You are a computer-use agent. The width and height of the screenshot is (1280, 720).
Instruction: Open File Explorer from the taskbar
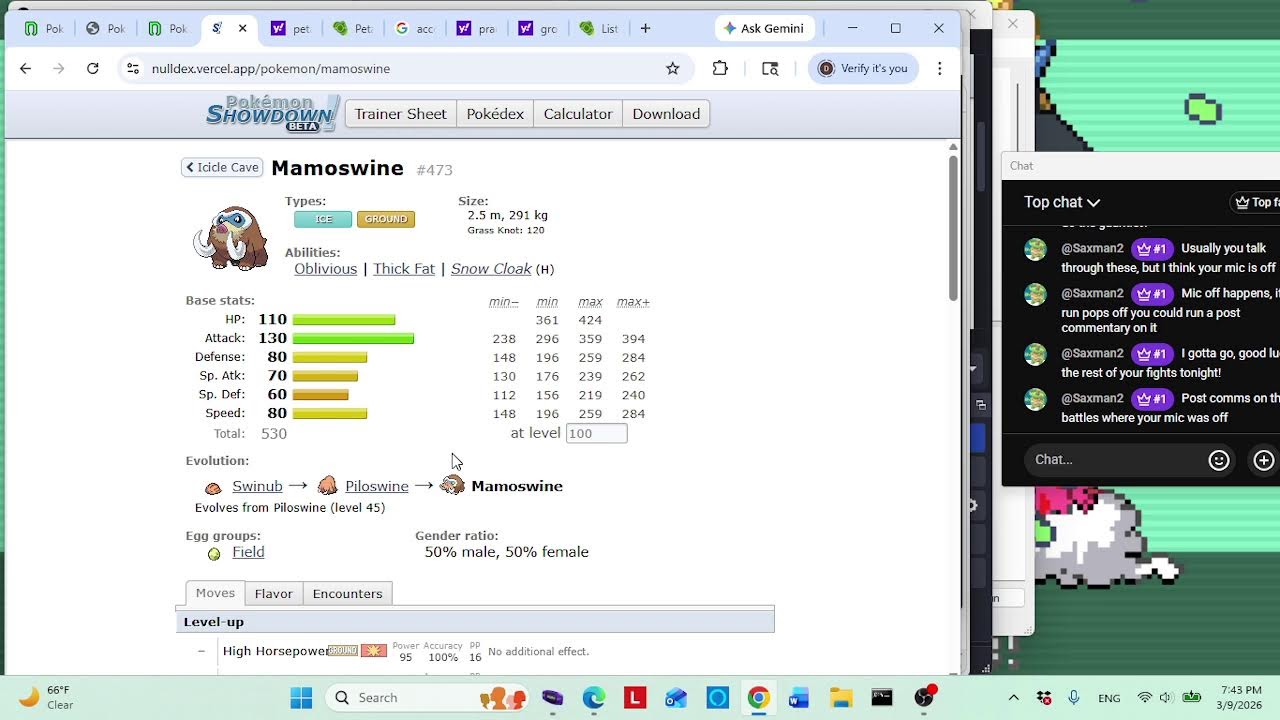840,697
